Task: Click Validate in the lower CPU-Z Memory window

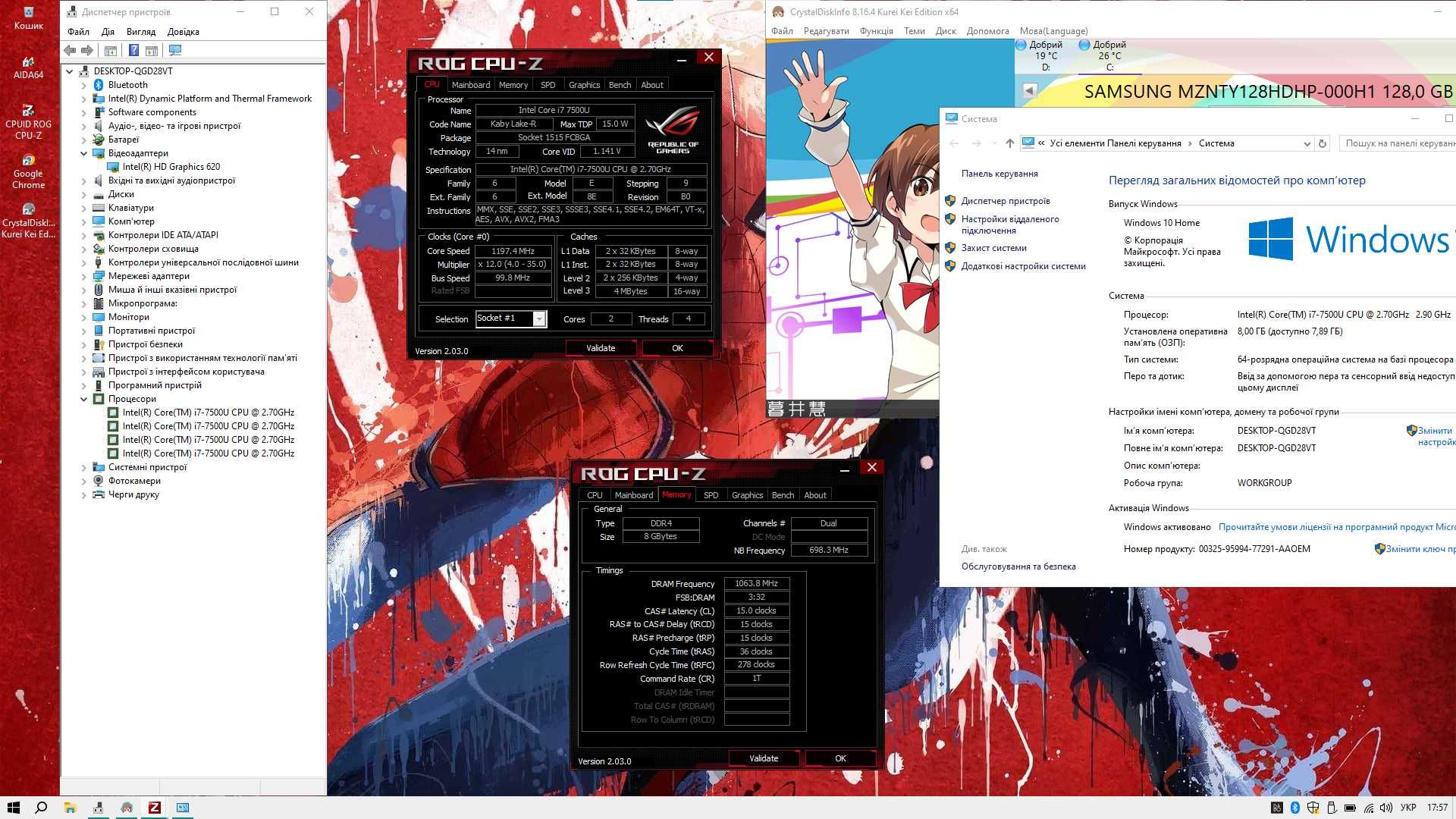Action: (x=764, y=758)
